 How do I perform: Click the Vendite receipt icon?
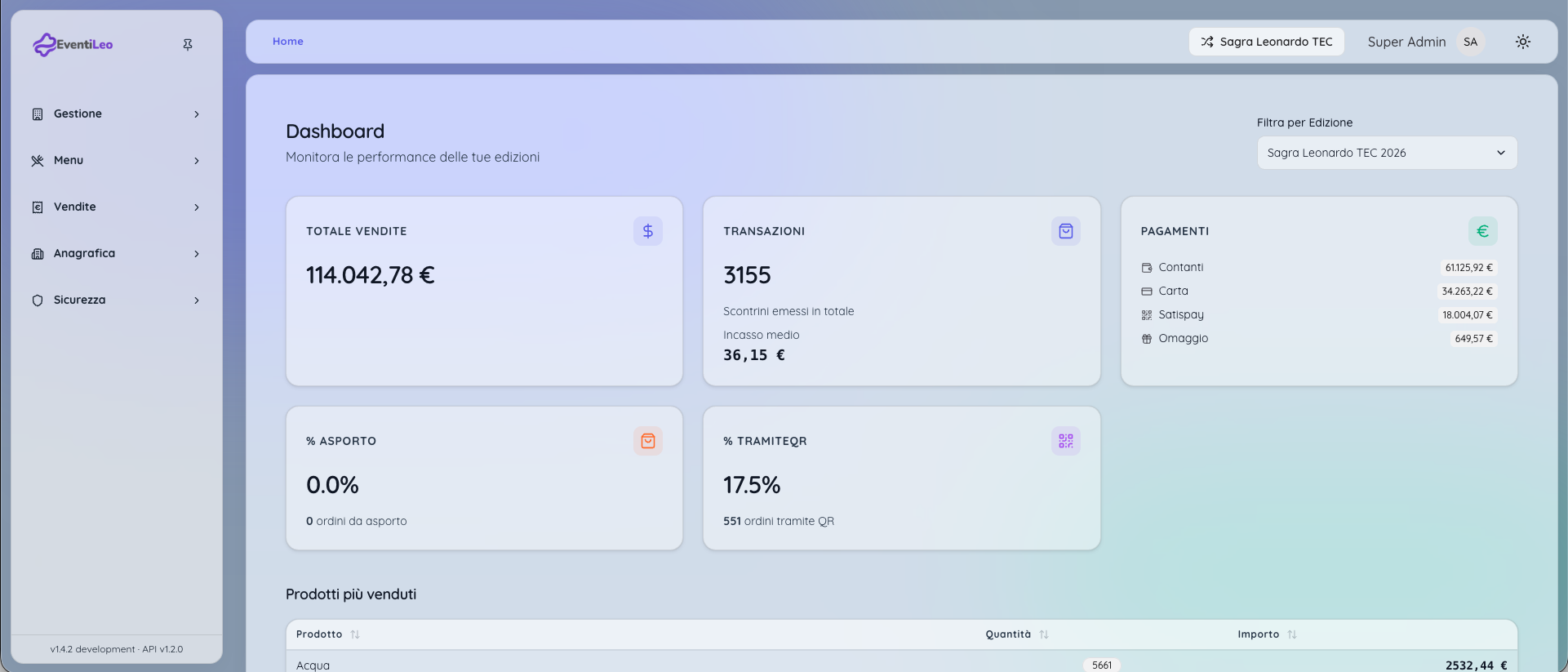point(38,207)
